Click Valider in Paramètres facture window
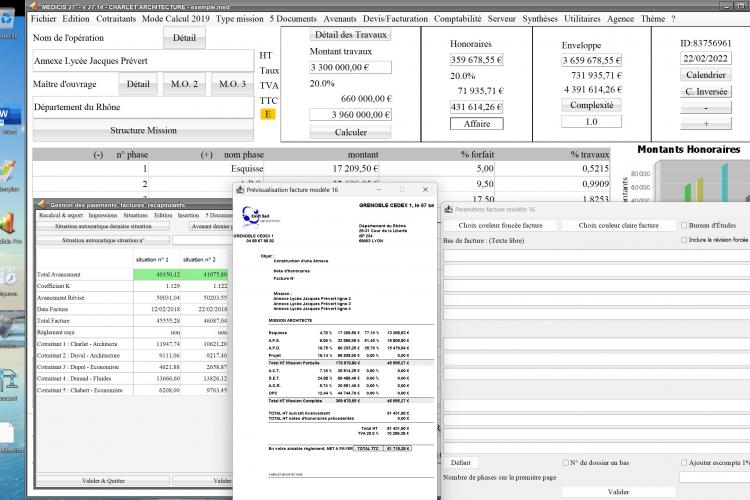750x500 pixels. 618,492
